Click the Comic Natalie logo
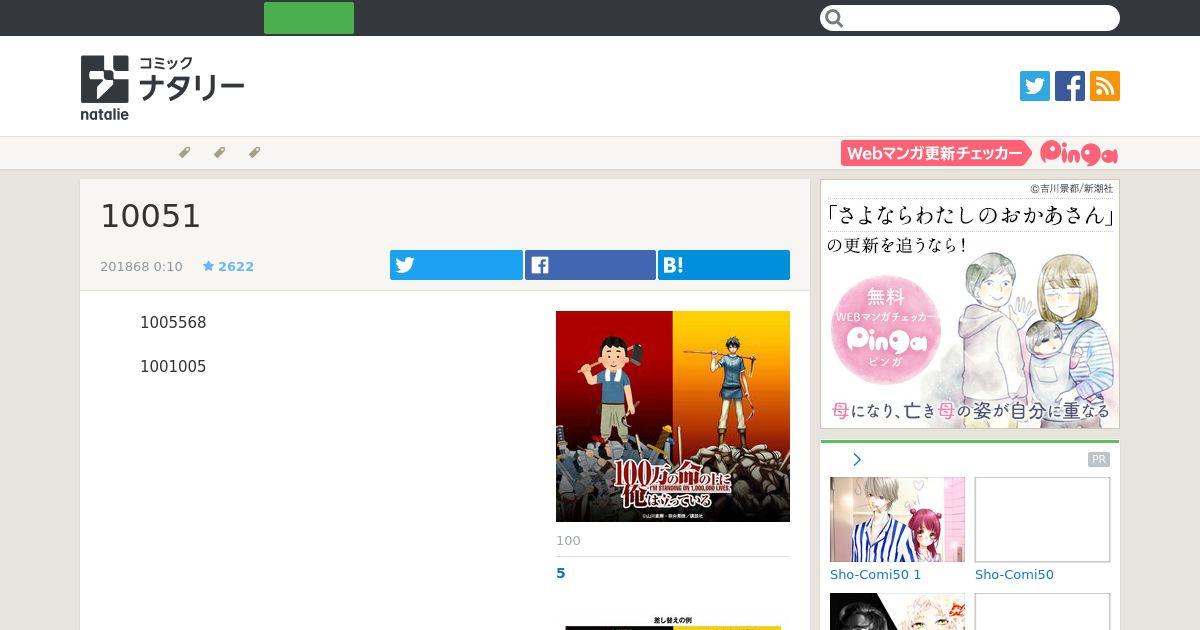This screenshot has height=630, width=1200. 162,88
